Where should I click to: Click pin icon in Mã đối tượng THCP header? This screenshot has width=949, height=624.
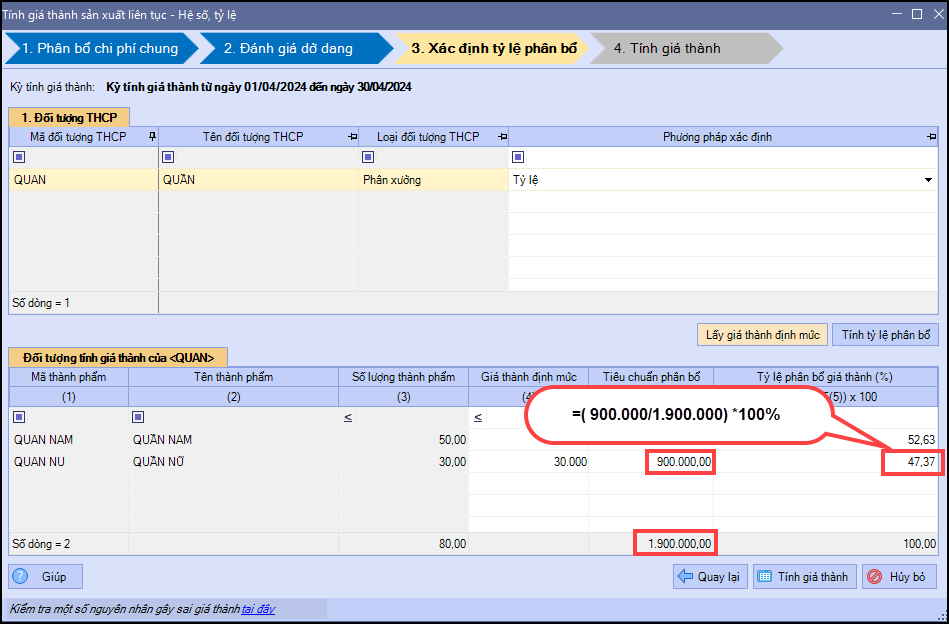(x=152, y=137)
